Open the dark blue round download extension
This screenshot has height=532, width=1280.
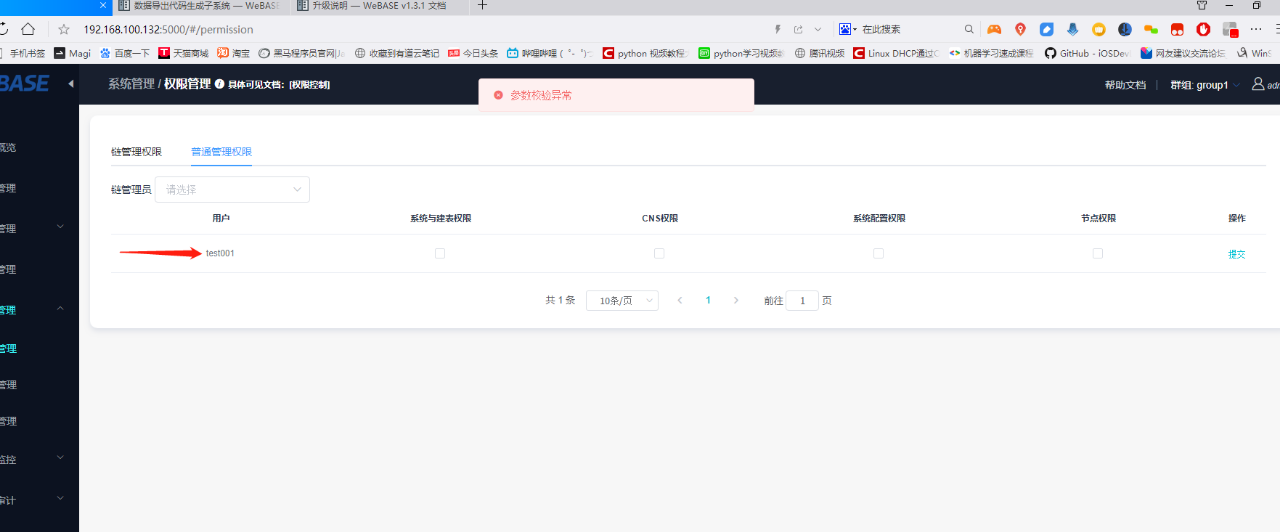click(x=1125, y=29)
